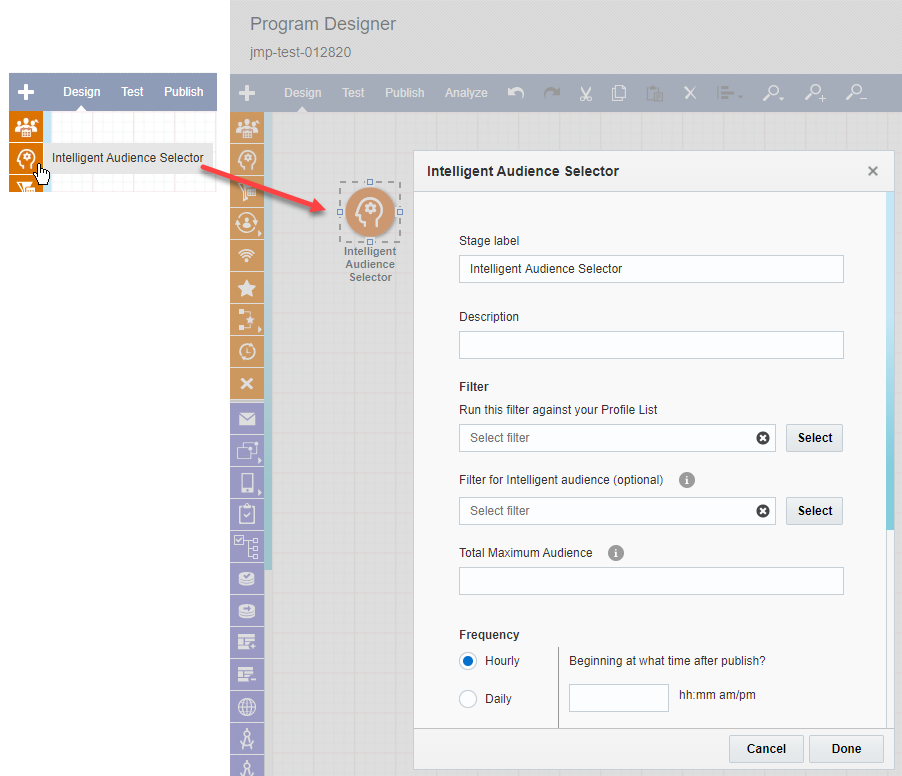Clear the Profile List filter selection

(x=763, y=438)
